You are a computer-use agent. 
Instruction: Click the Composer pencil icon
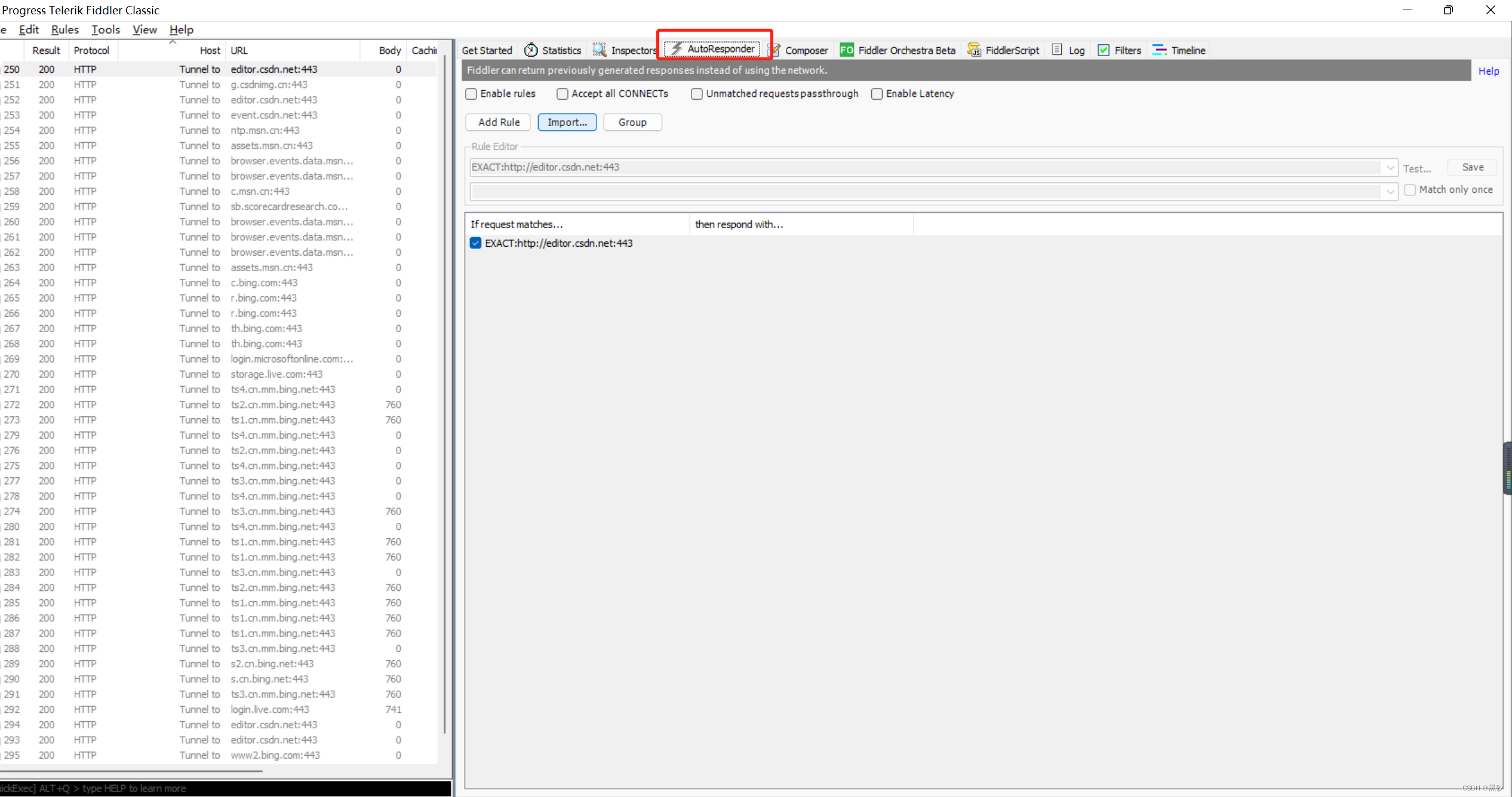774,50
